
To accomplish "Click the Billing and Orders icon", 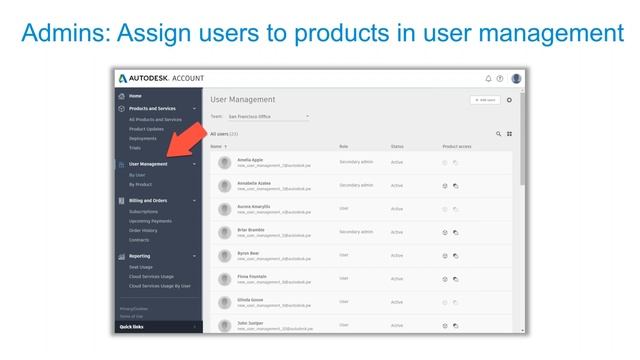I will (122, 201).
